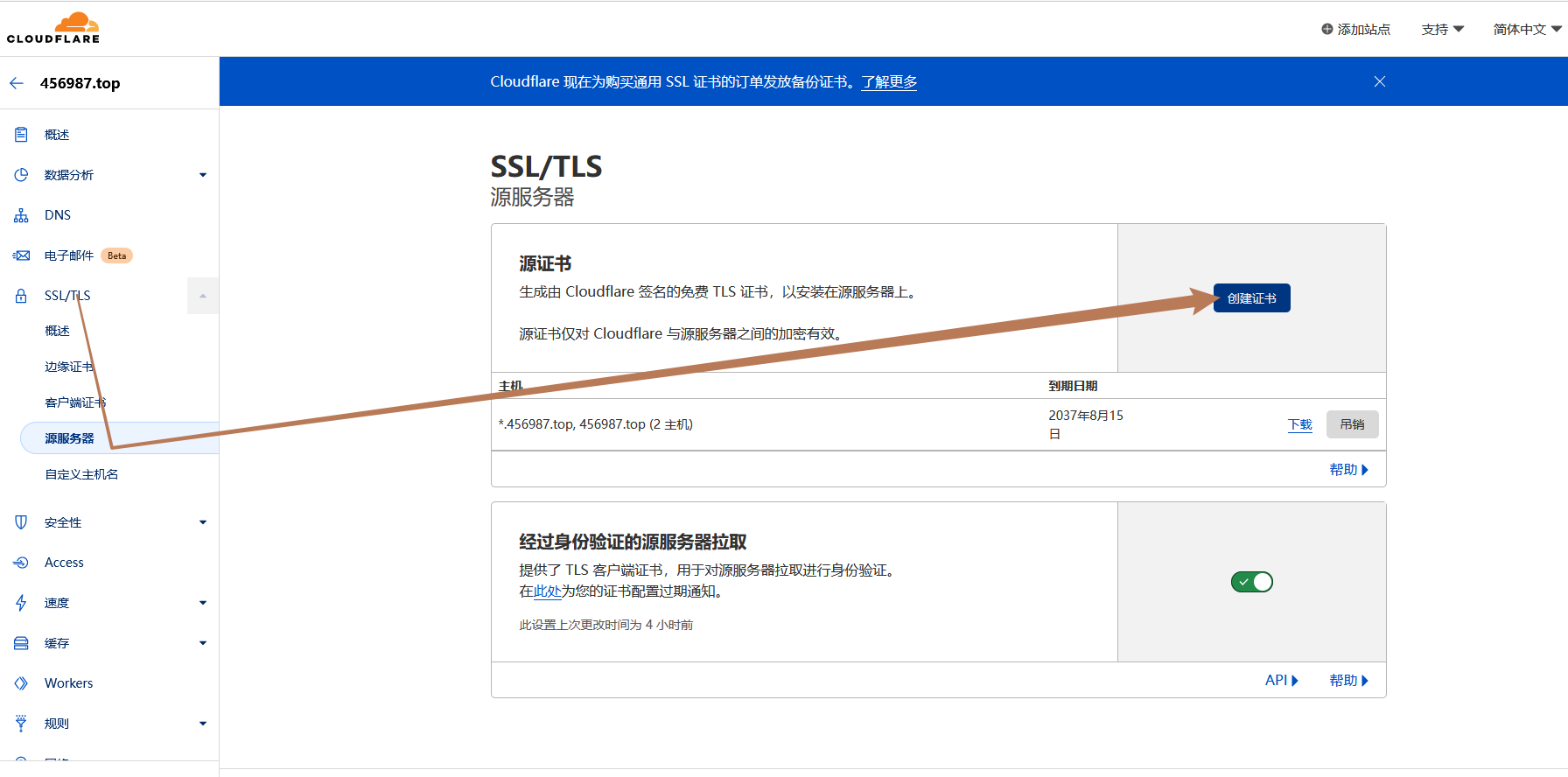Open the DNS sidebar section
1568x777 pixels.
58,215
